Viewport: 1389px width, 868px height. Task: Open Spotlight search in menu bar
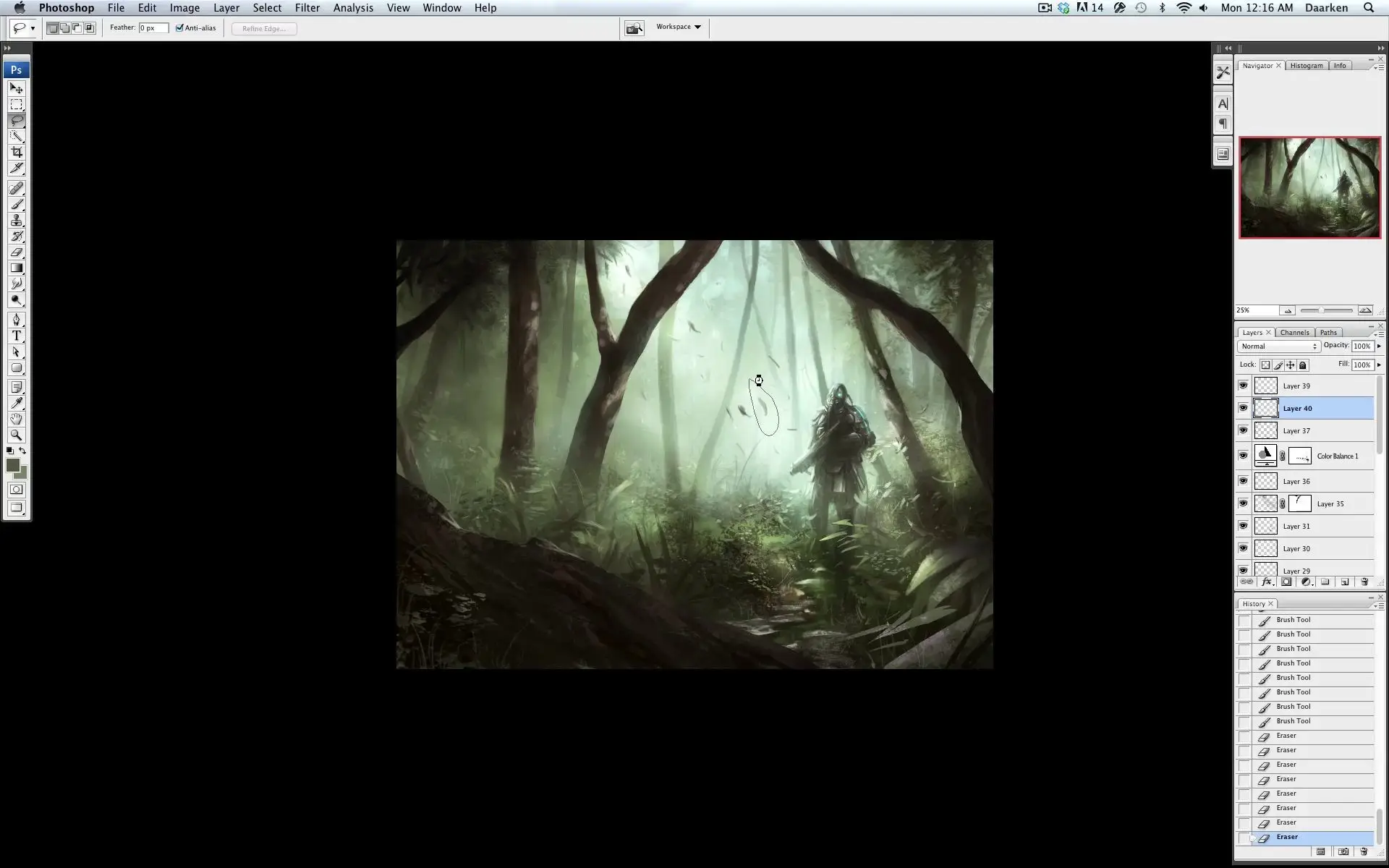(x=1368, y=8)
